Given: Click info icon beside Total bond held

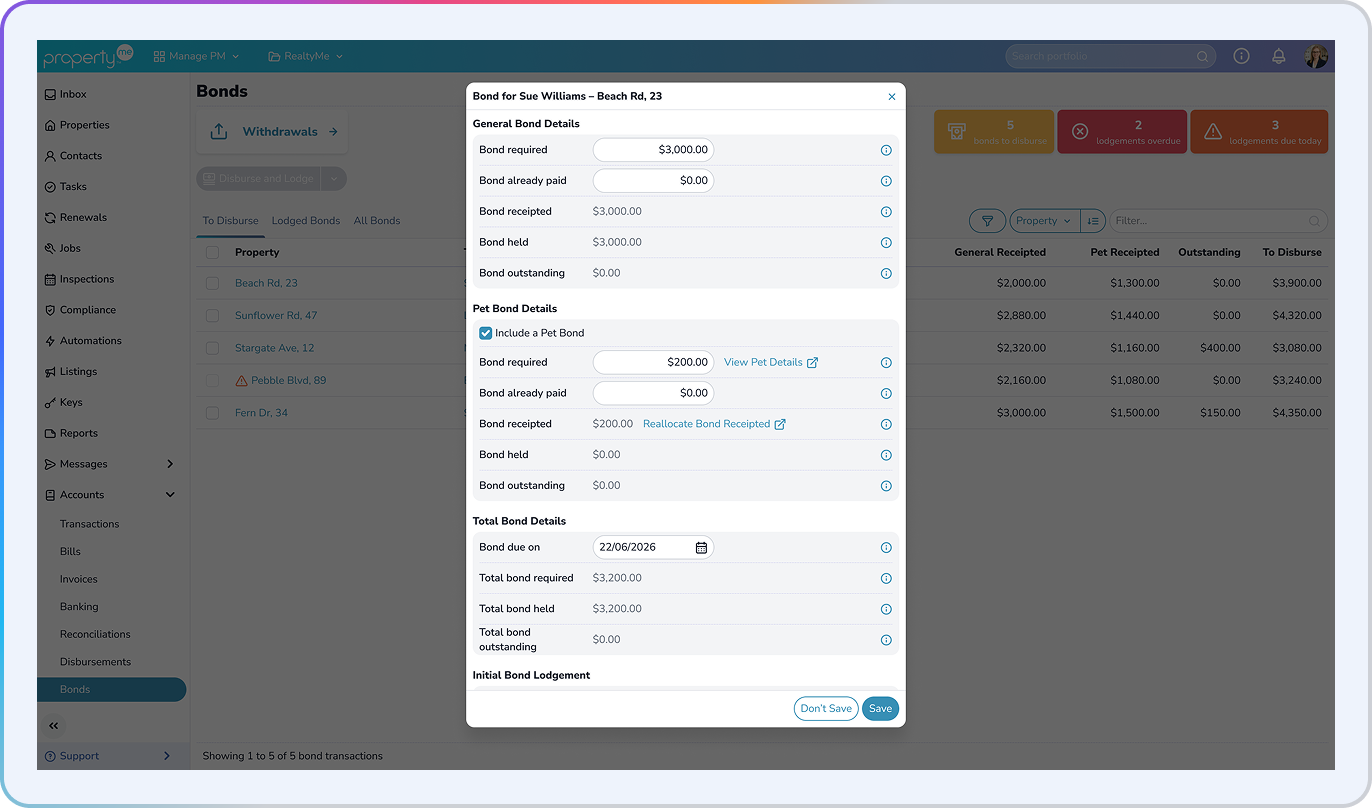Looking at the screenshot, I should [886, 609].
